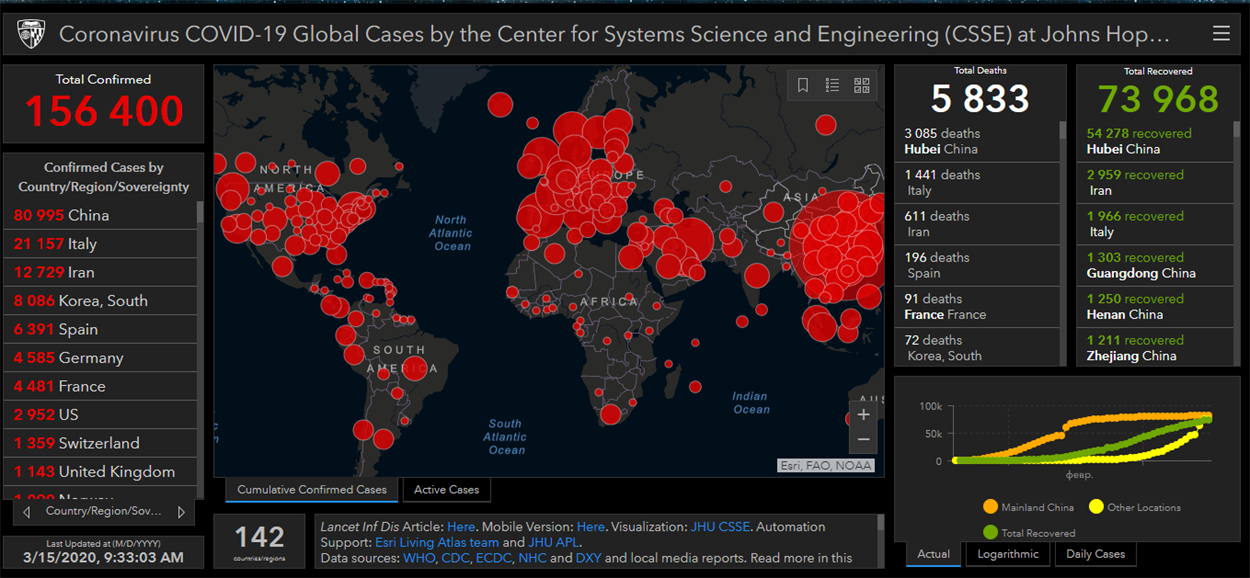Select the Country/Region/Sov... list tab
Viewport: 1250px width, 578px height.
click(103, 512)
